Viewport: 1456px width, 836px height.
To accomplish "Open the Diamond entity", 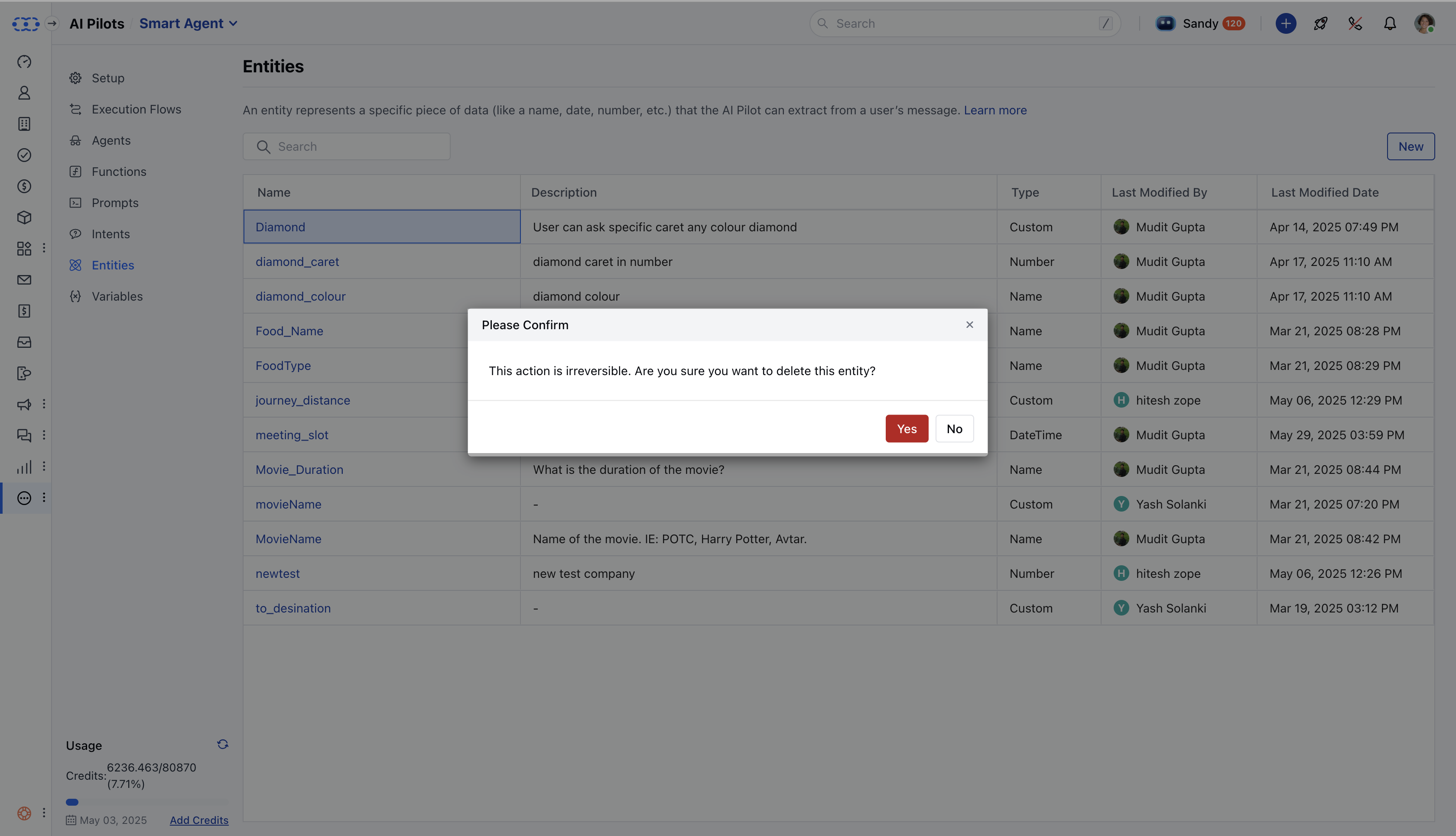I will pos(280,227).
